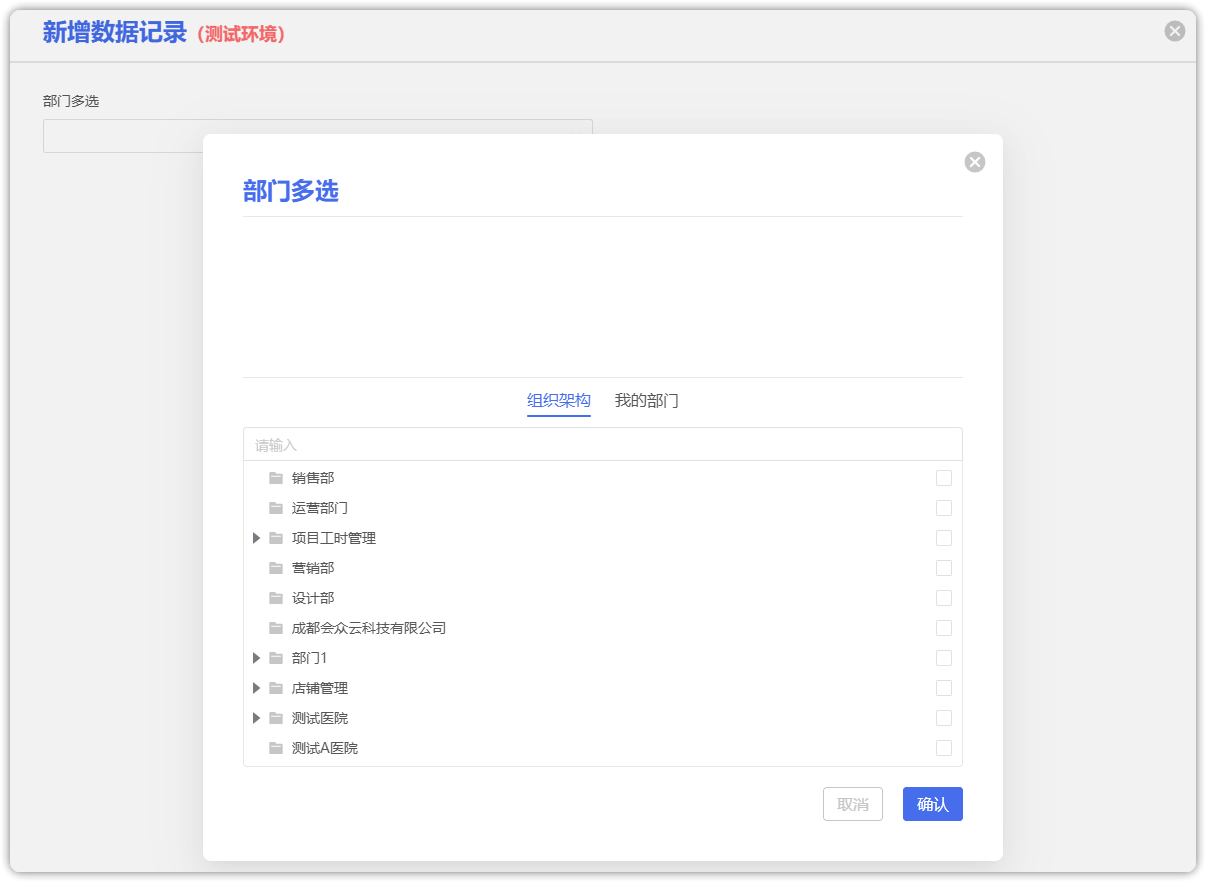This screenshot has width=1206, height=882.
Task: Expand the 项目工时管理 tree node
Action: point(256,538)
